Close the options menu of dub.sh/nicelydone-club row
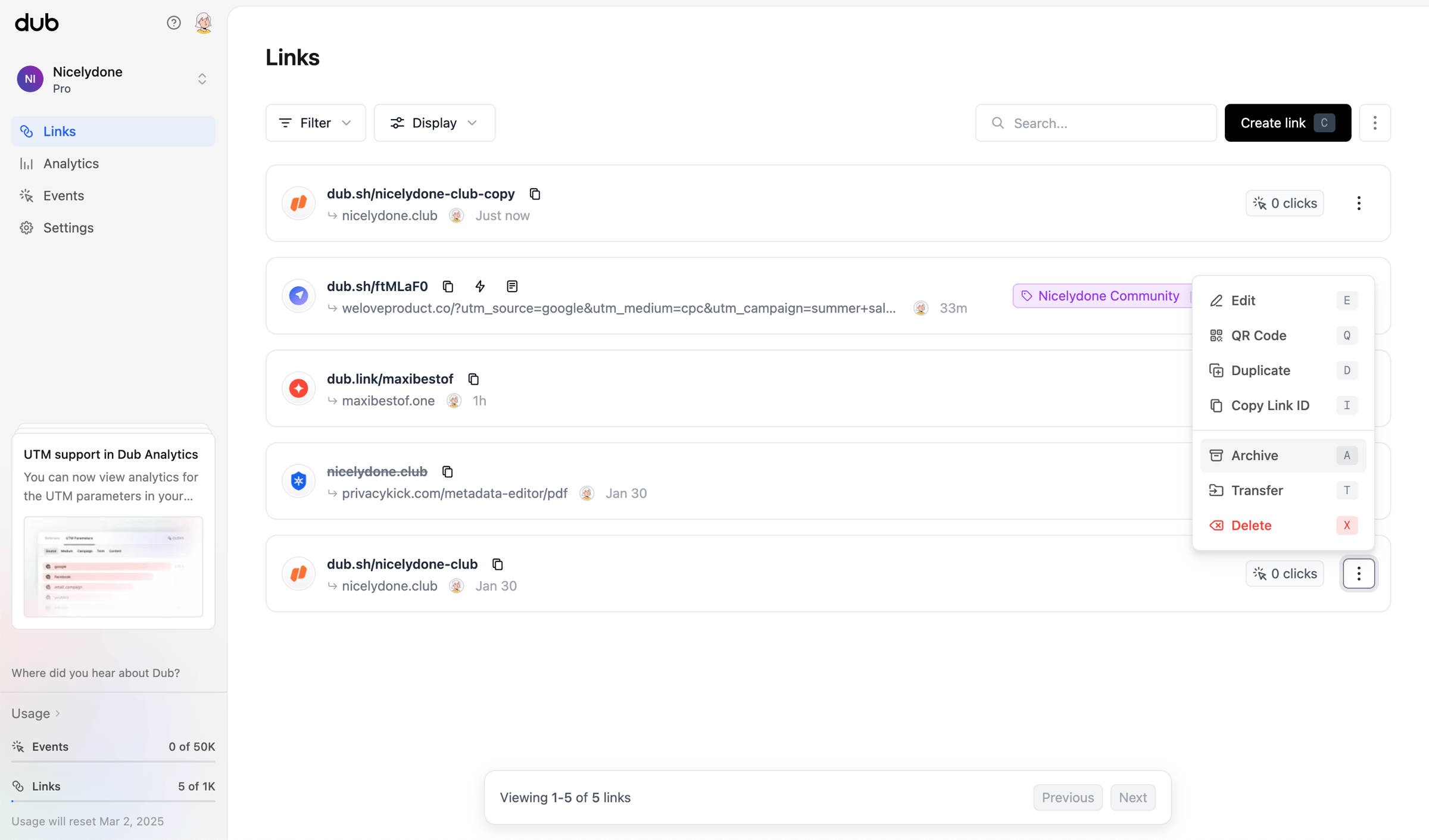Image resolution: width=1429 pixels, height=840 pixels. point(1359,573)
